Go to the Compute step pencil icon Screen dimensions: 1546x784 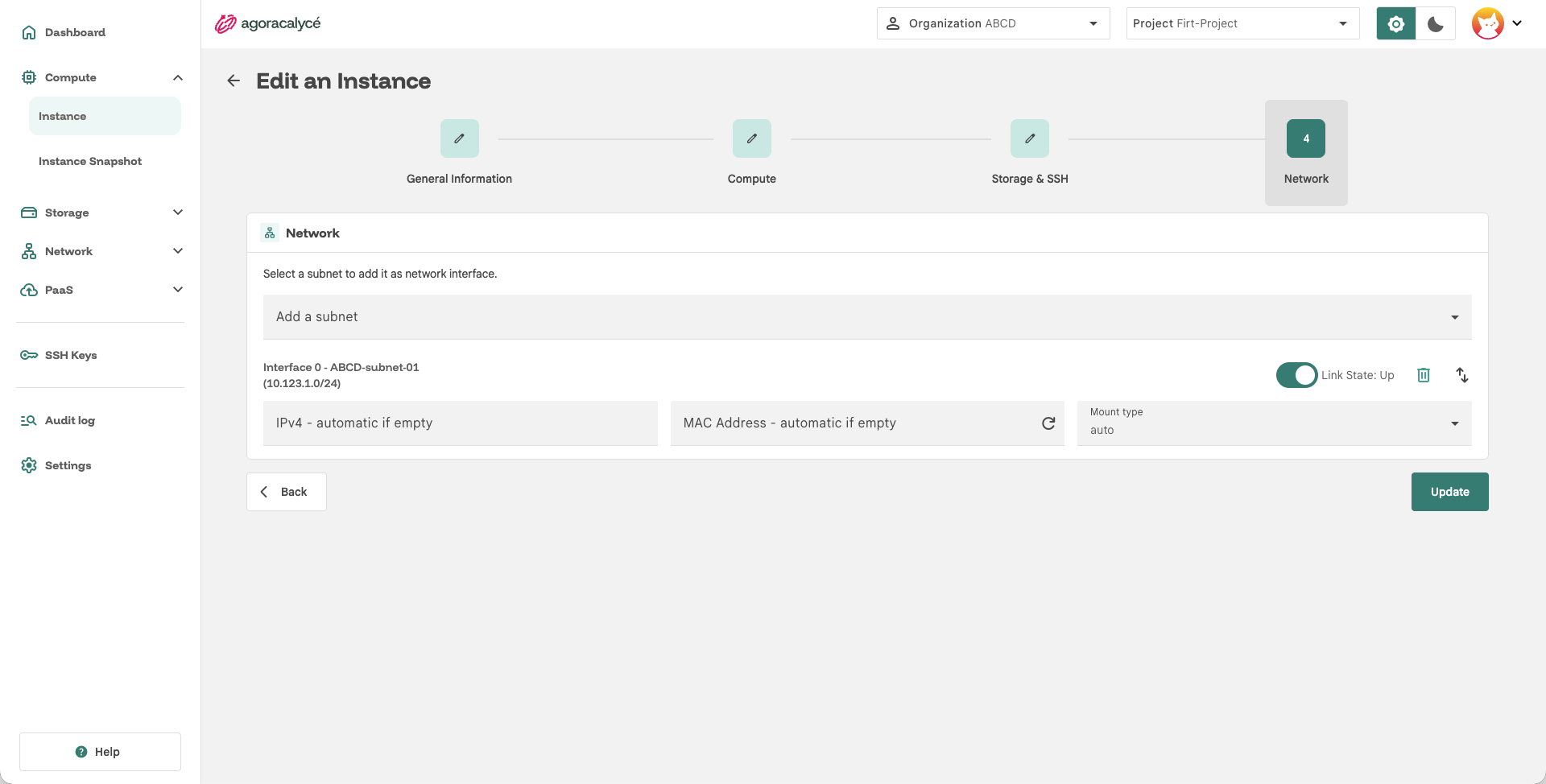click(x=752, y=138)
